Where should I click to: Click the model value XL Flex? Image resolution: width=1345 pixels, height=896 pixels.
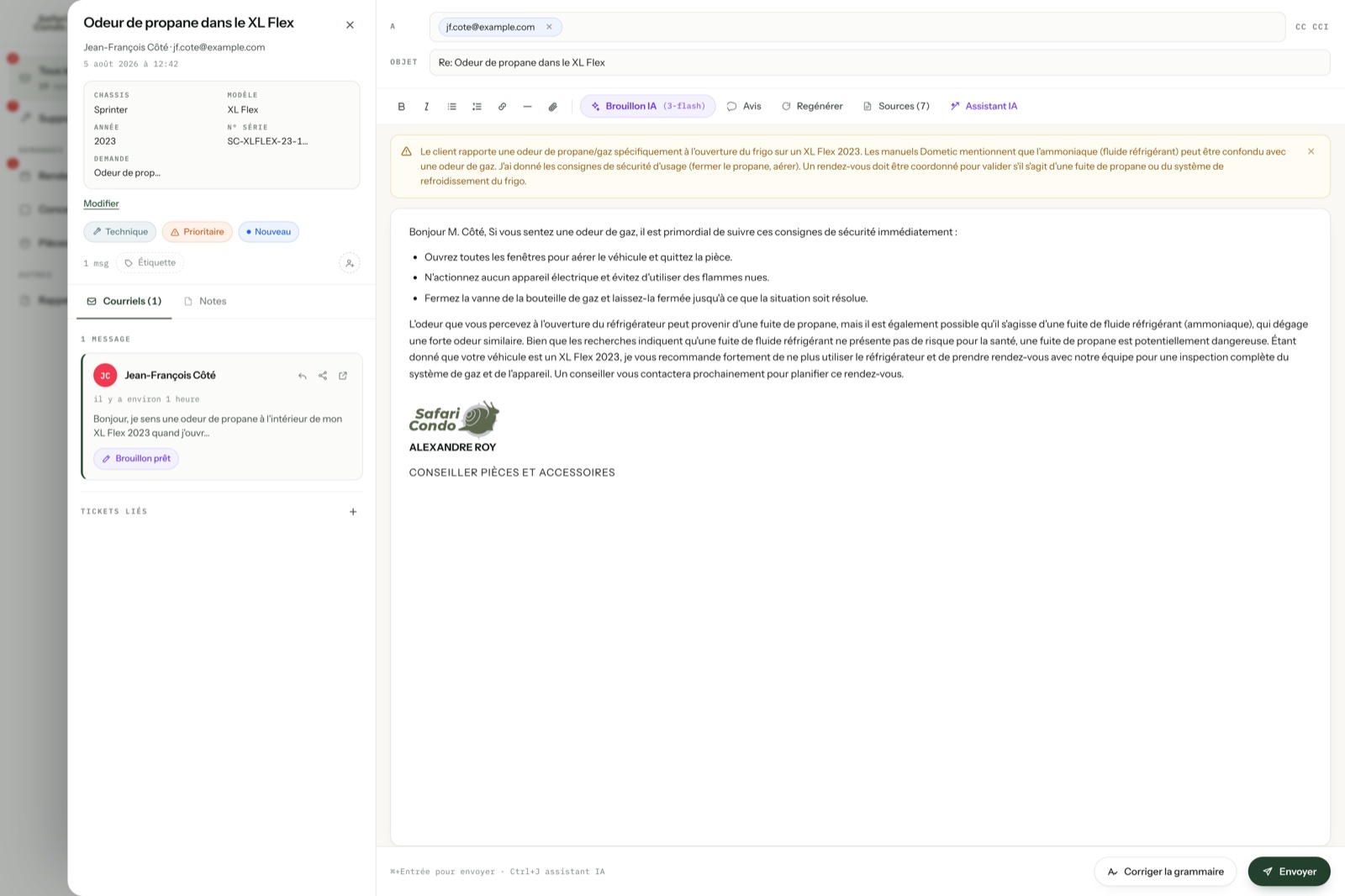[x=243, y=110]
